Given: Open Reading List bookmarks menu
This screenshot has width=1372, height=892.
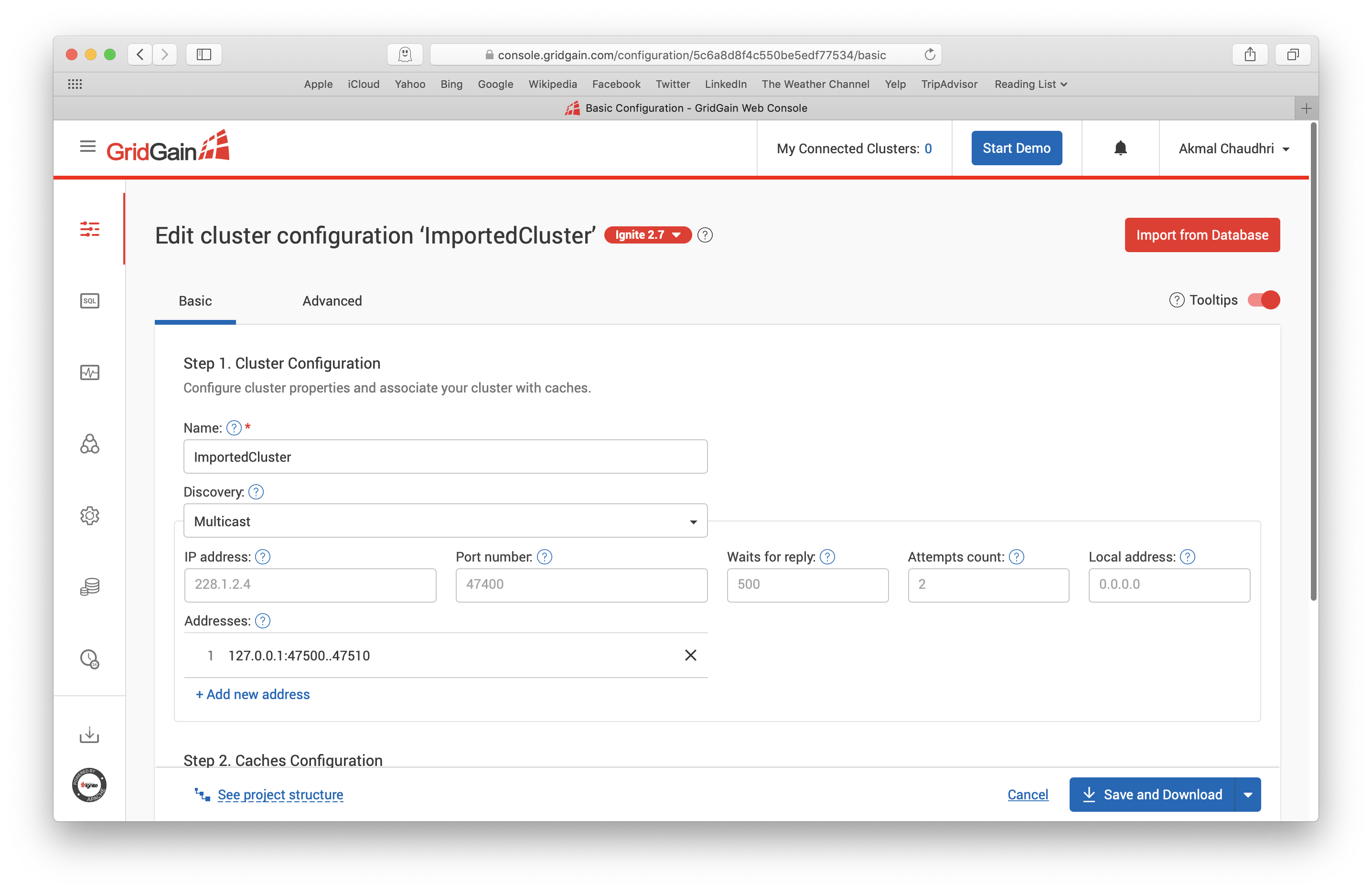Looking at the screenshot, I should point(1030,84).
